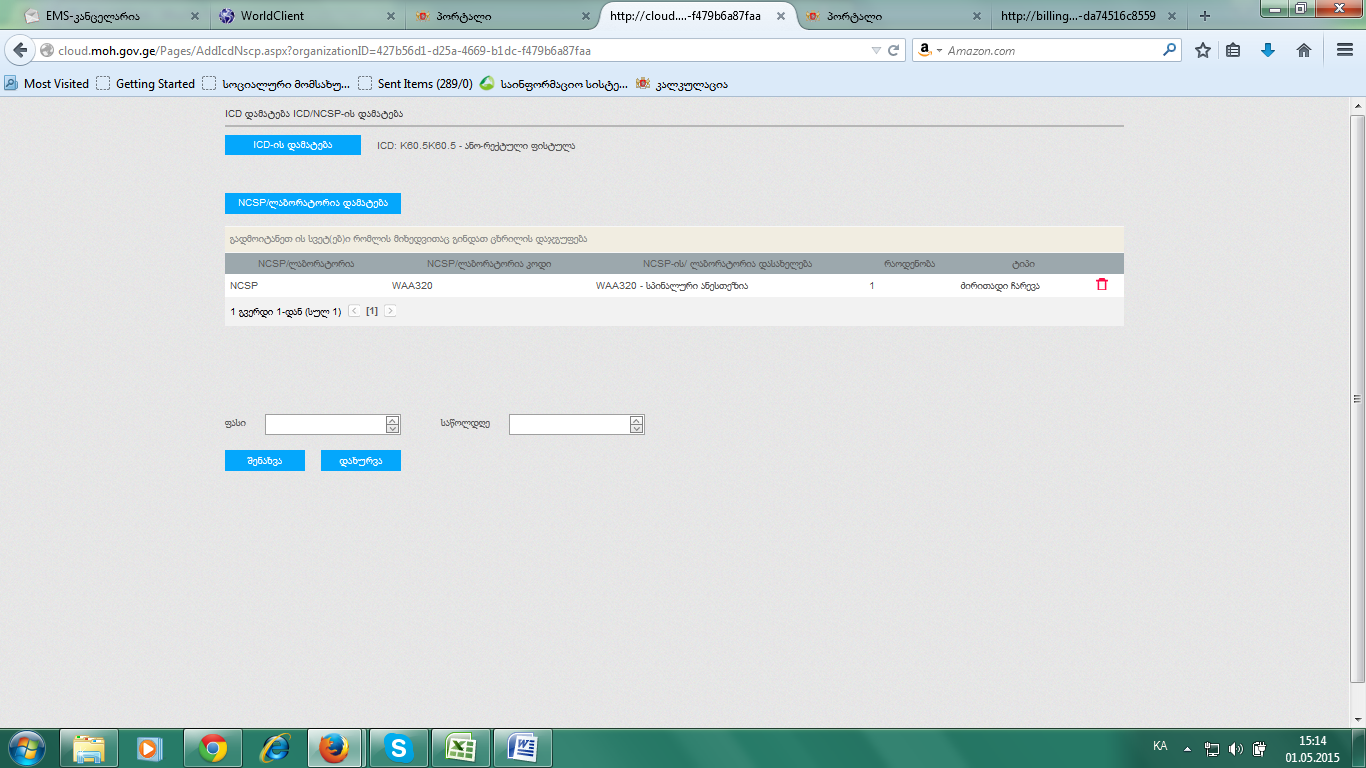Go to Firefox home page icon
This screenshot has height=768, width=1366.
(x=1304, y=51)
